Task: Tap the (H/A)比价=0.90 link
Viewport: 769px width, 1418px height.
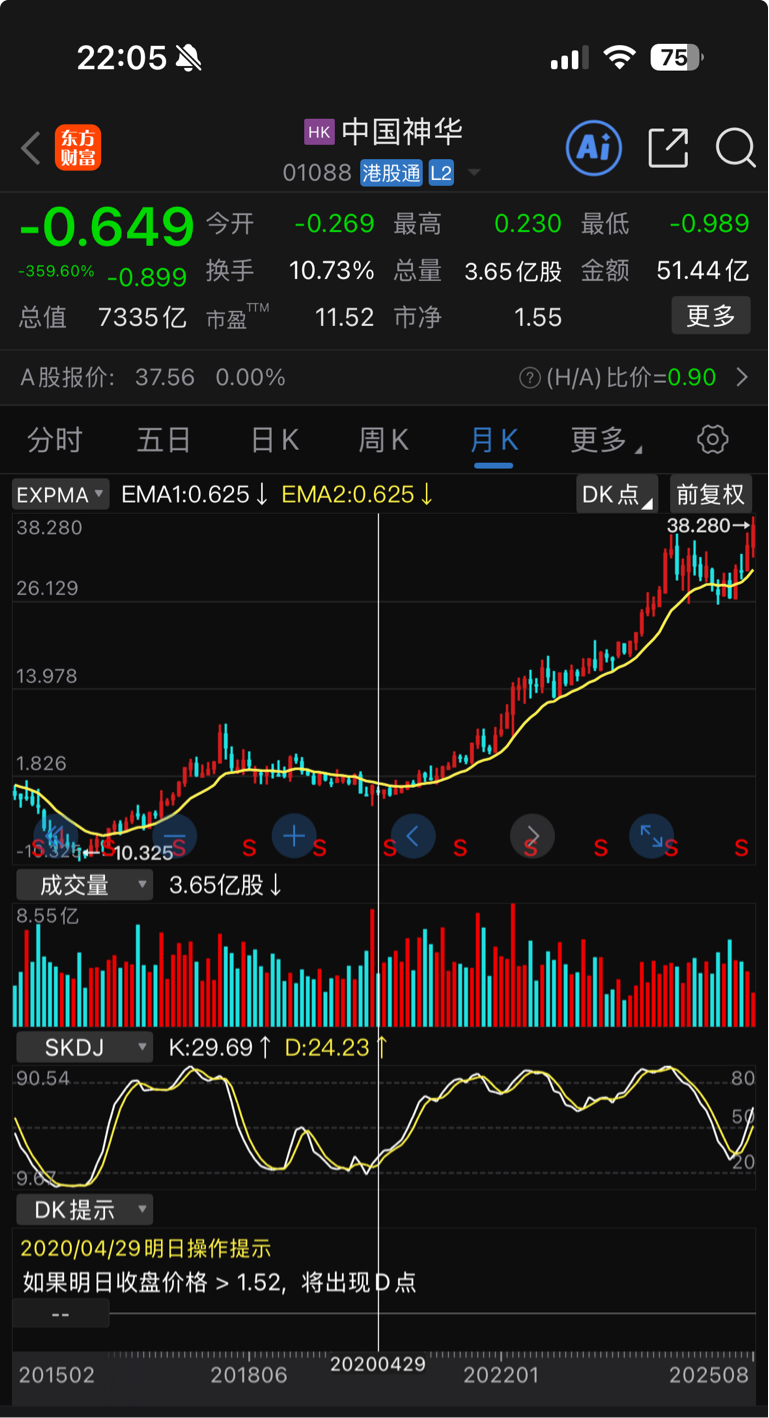Action: point(631,378)
